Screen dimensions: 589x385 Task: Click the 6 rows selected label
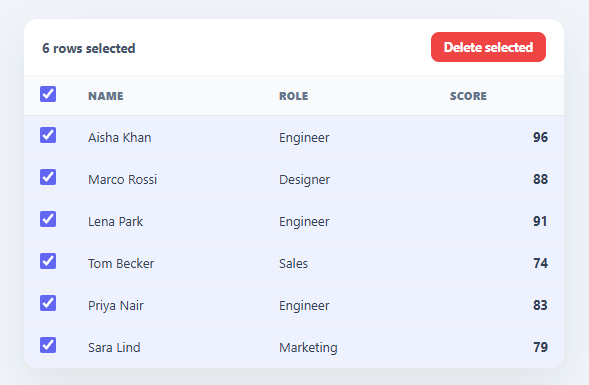[89, 48]
